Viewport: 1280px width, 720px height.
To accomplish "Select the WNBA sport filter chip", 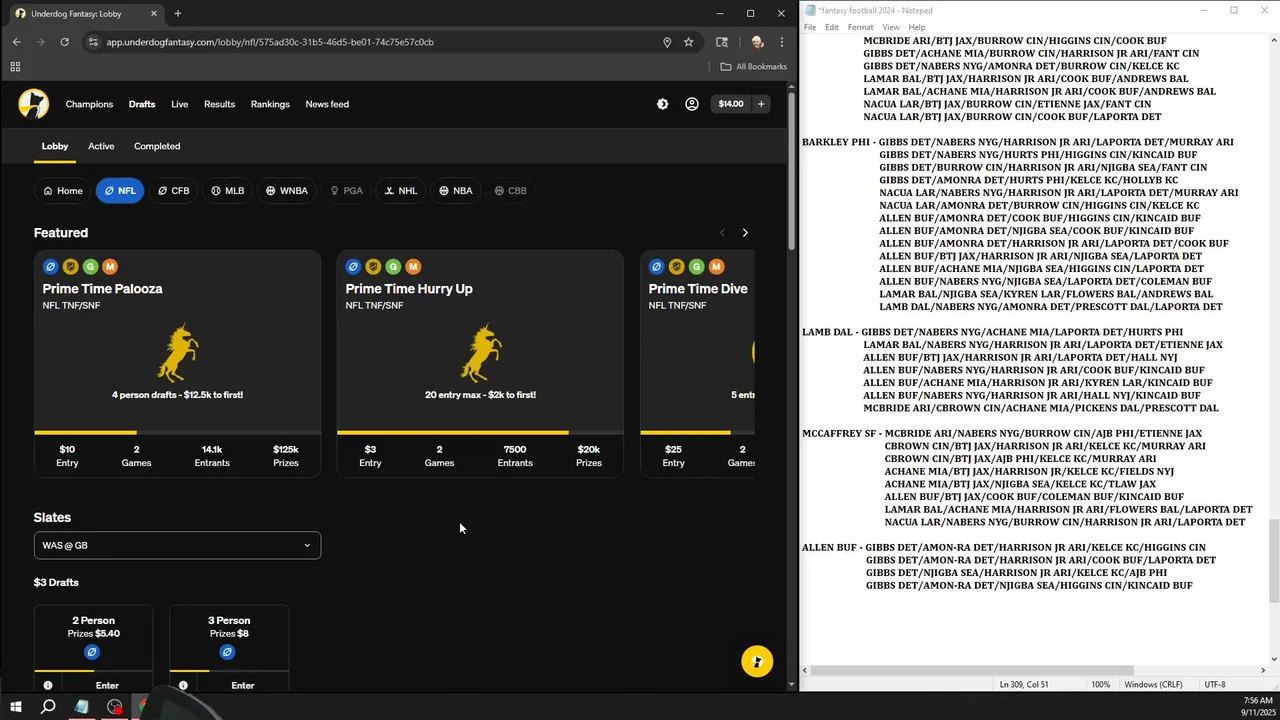I will [286, 190].
